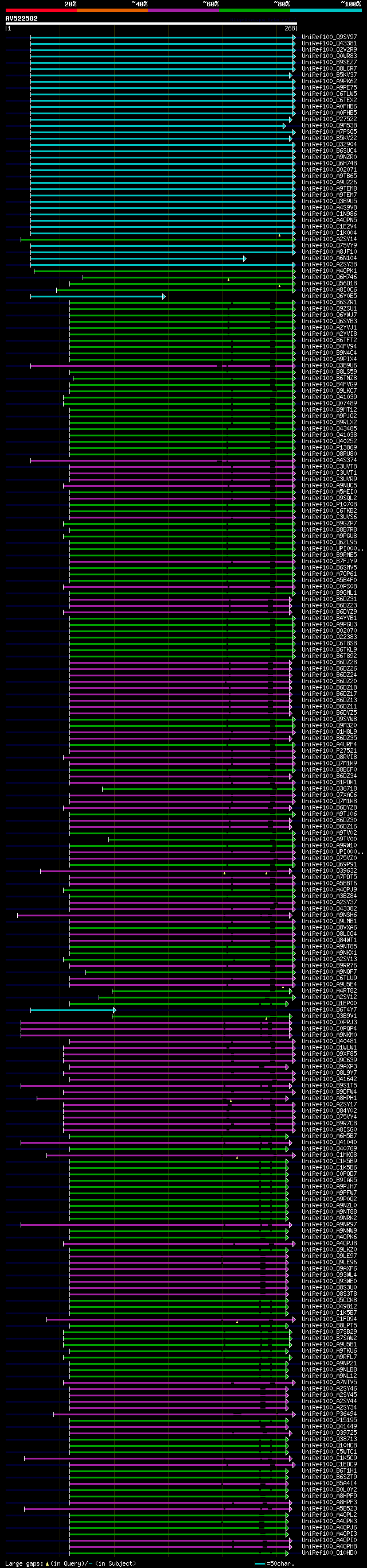Image resolution: width=367 pixels, height=1568 pixels.
Task: Click label UniRef100_A0FHB6
Action: [x=329, y=107]
